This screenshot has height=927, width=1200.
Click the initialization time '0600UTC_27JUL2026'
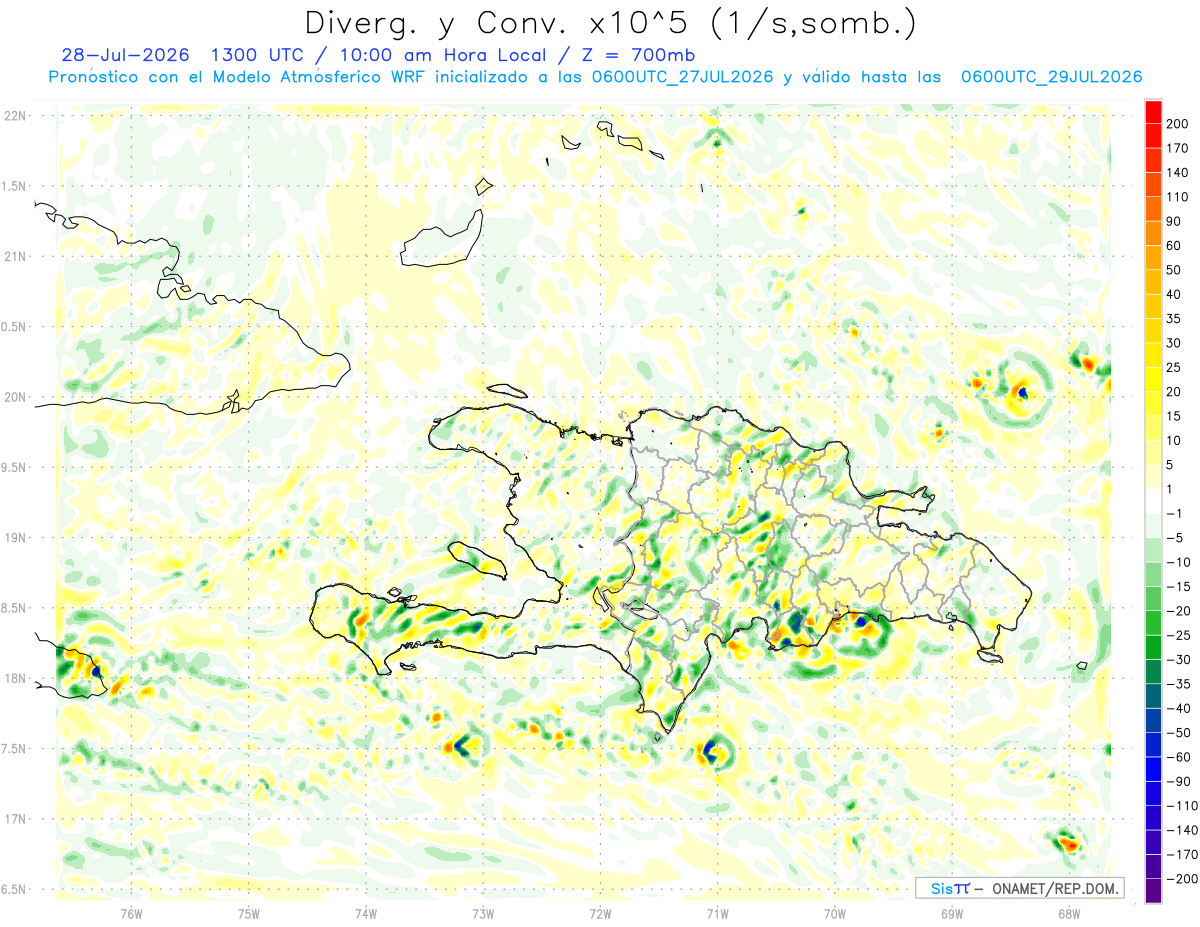tap(681, 77)
